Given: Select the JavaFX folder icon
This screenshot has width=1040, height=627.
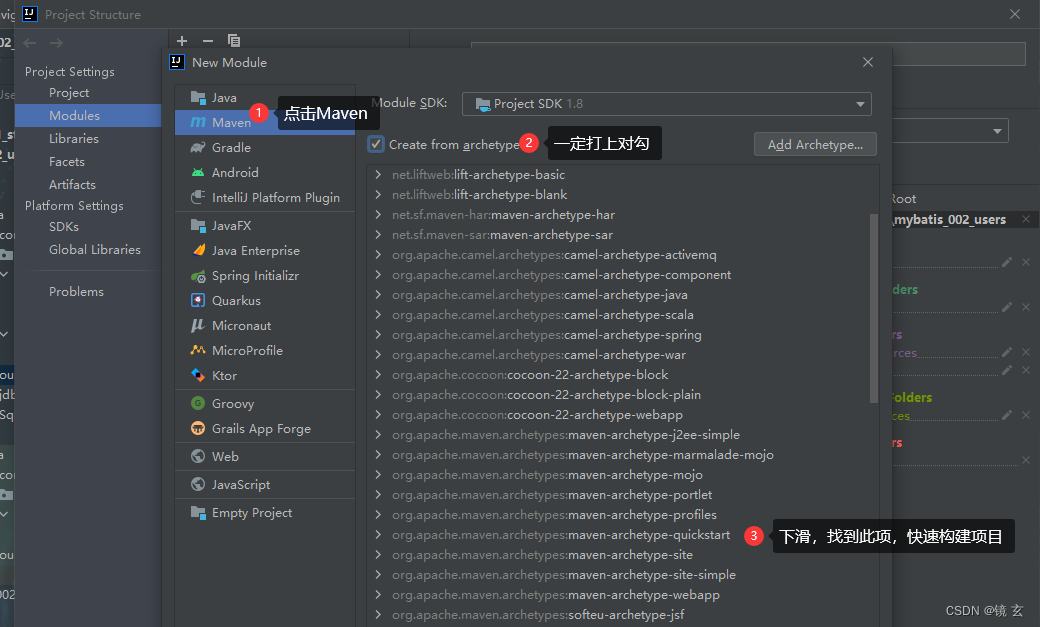Looking at the screenshot, I should 198,226.
